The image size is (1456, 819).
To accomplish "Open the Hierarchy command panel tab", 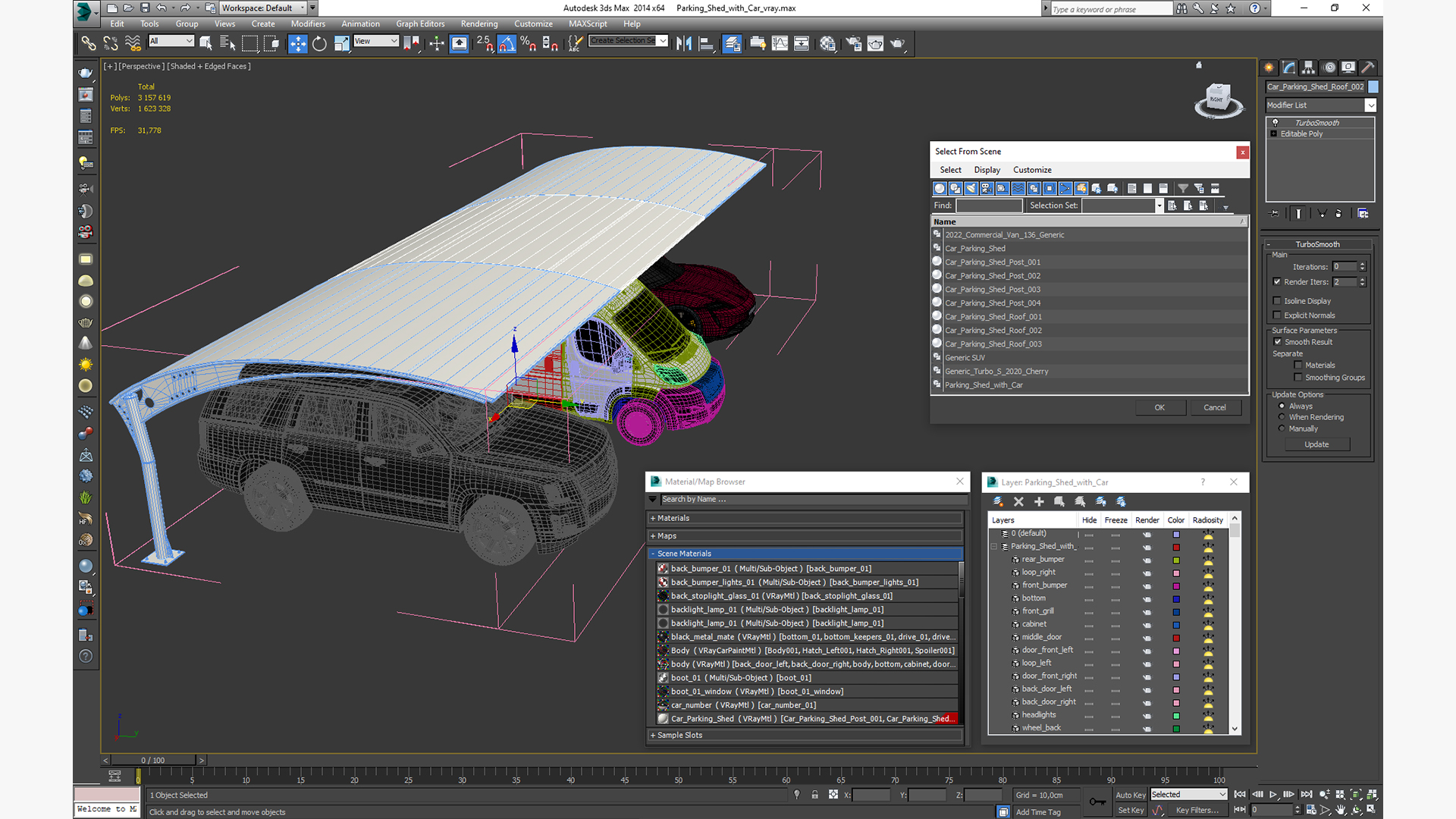I will tap(1308, 67).
